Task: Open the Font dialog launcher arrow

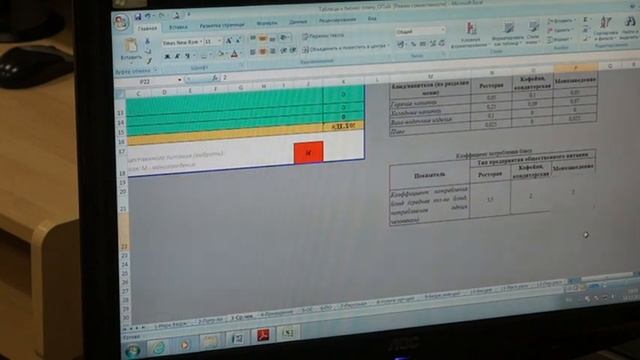Action: click(241, 65)
